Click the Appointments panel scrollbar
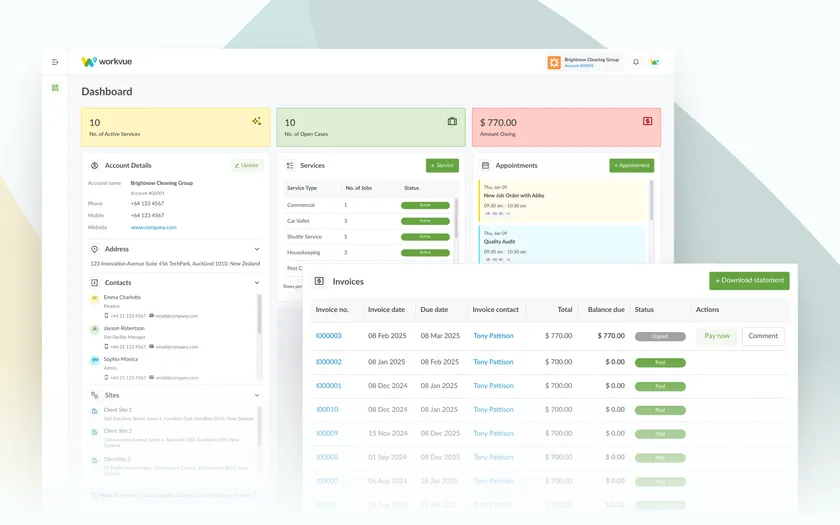Screen dimensions: 840x525 click(651, 200)
